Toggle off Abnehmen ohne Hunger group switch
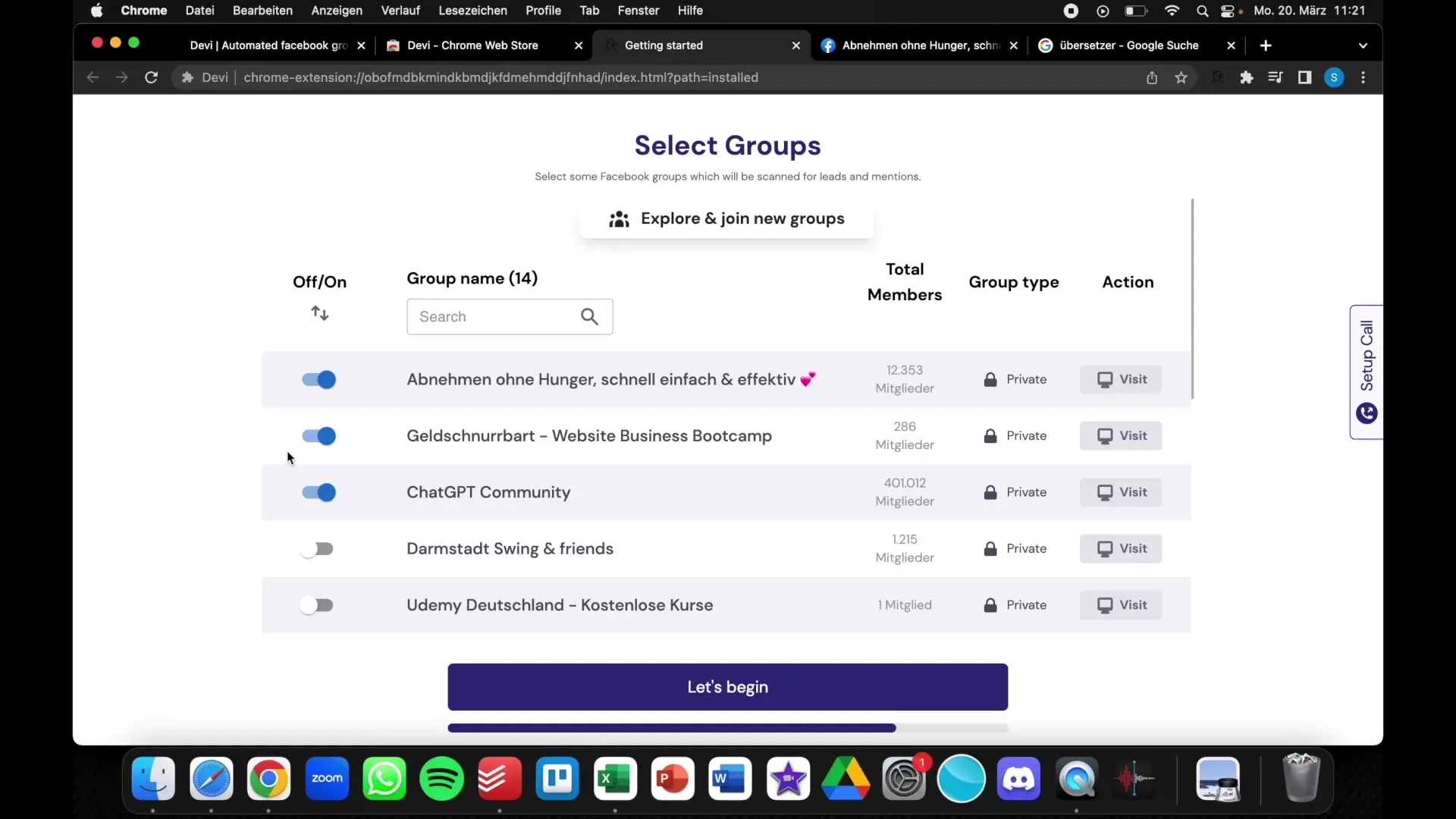The height and width of the screenshot is (819, 1456). (x=319, y=379)
